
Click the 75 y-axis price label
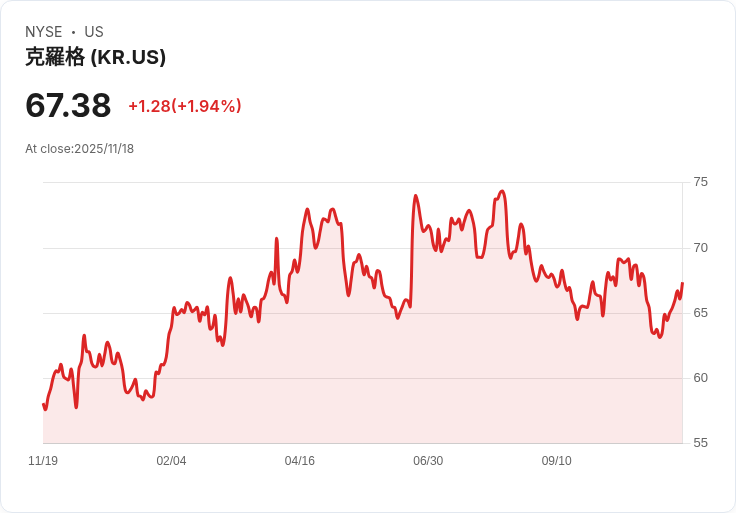point(700,182)
